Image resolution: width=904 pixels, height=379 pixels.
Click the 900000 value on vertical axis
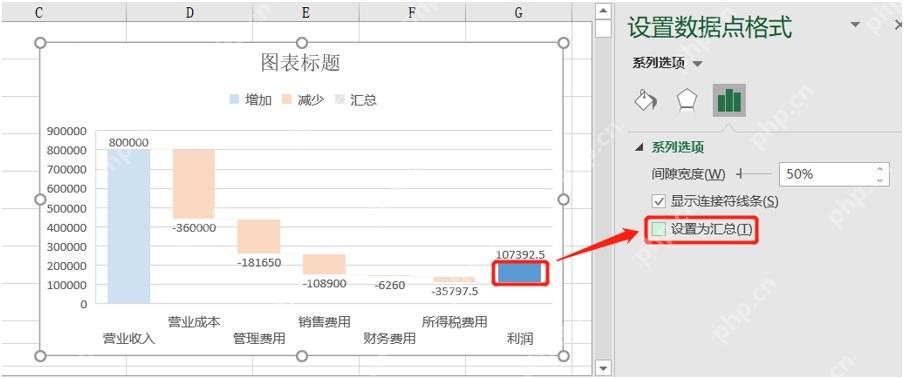66,131
